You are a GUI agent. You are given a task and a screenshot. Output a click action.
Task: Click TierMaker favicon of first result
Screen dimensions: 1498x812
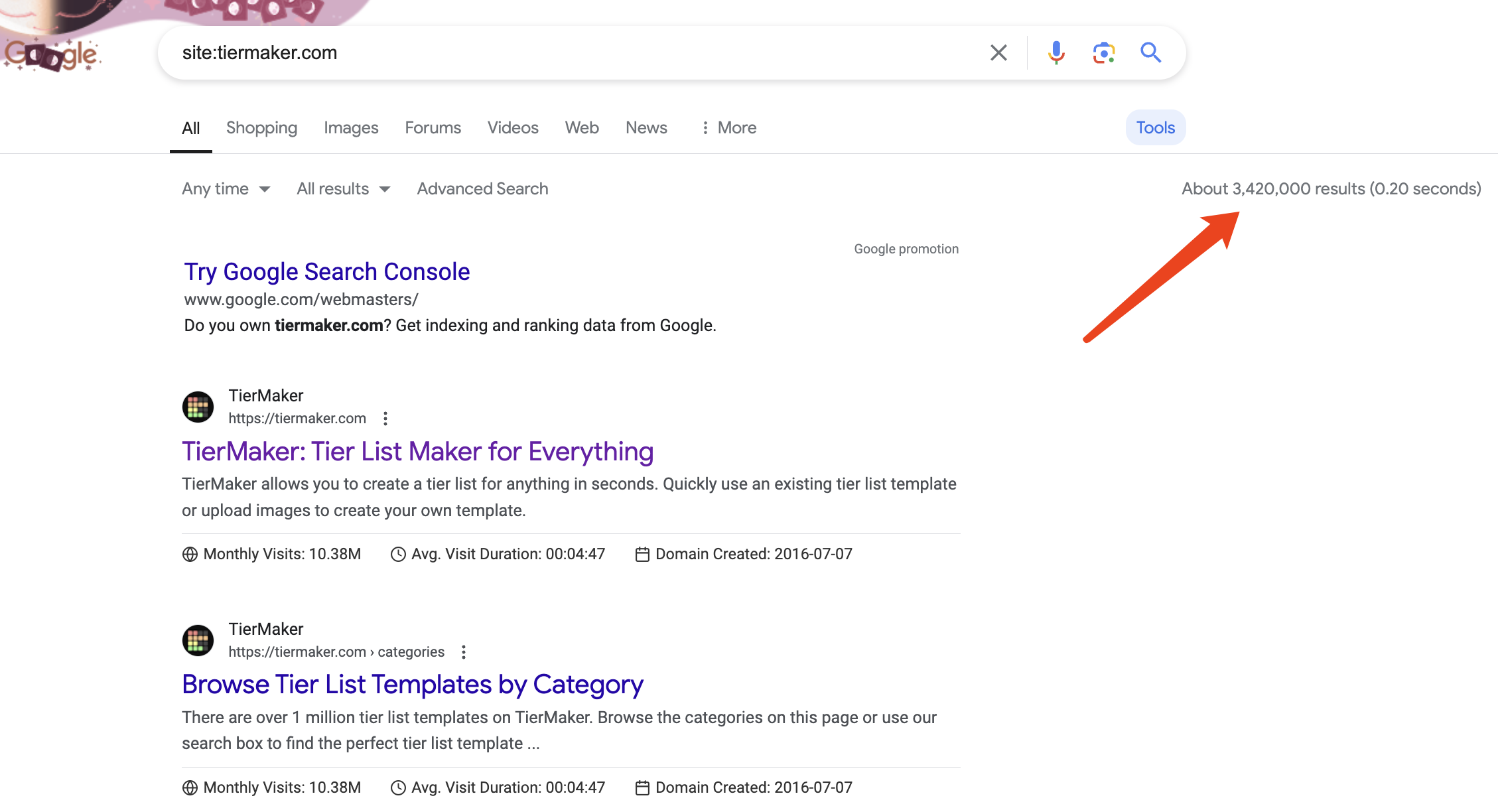[198, 407]
